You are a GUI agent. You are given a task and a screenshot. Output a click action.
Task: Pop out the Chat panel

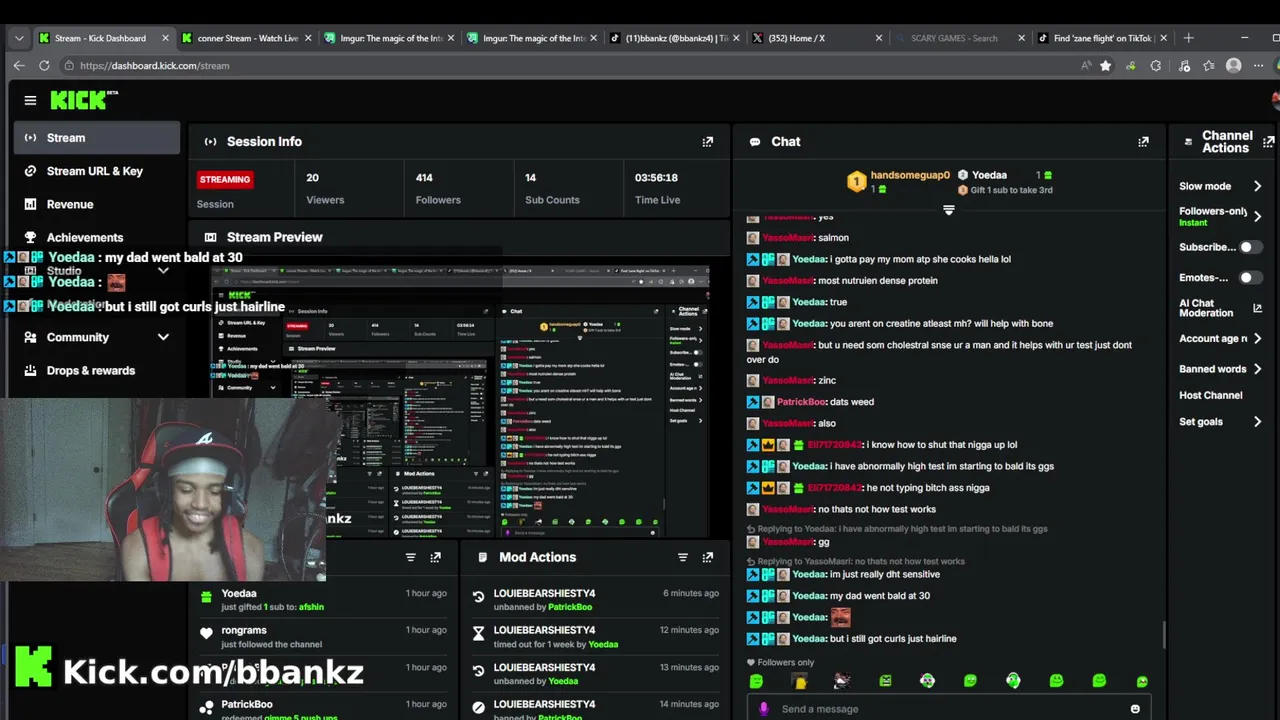[1144, 142]
